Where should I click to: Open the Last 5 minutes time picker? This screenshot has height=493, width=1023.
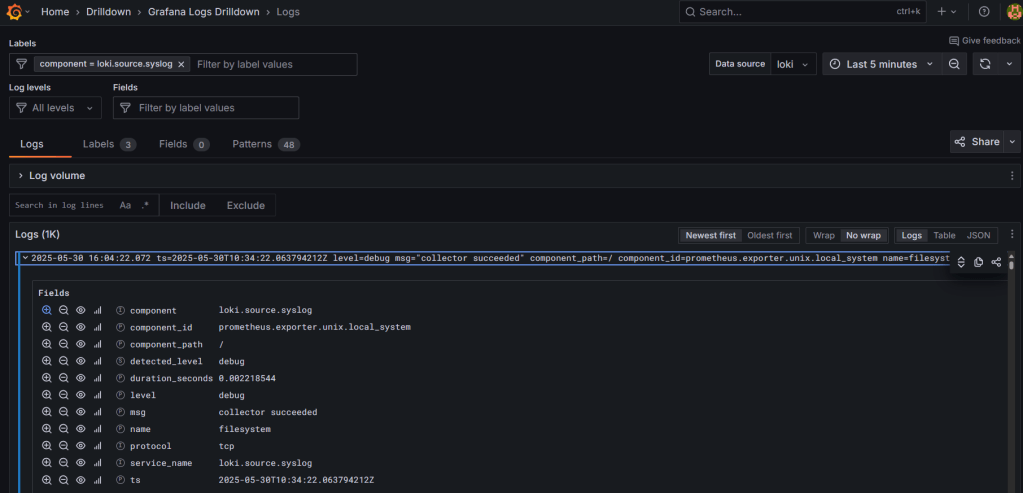click(881, 64)
